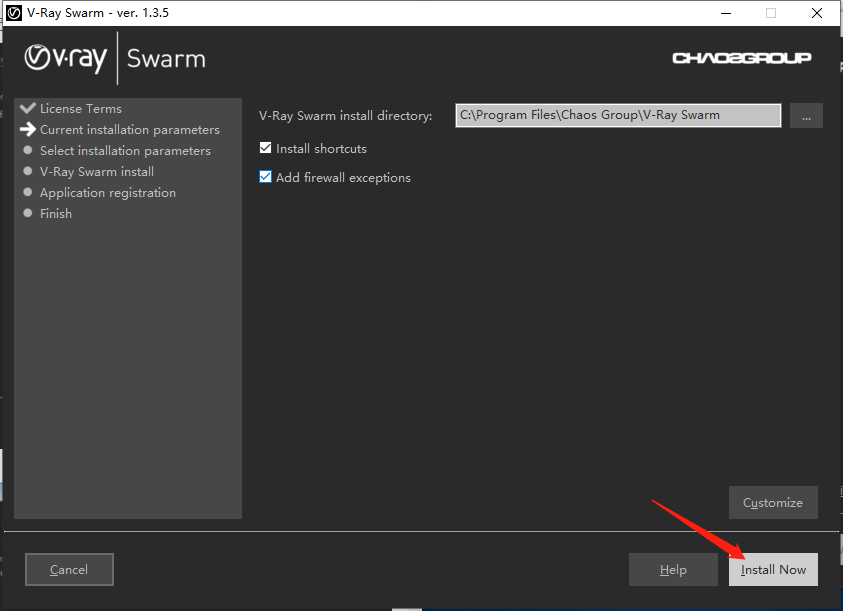Viewport: 843px width, 611px height.
Task: Select 'Select installation parameters' step
Action: point(125,151)
